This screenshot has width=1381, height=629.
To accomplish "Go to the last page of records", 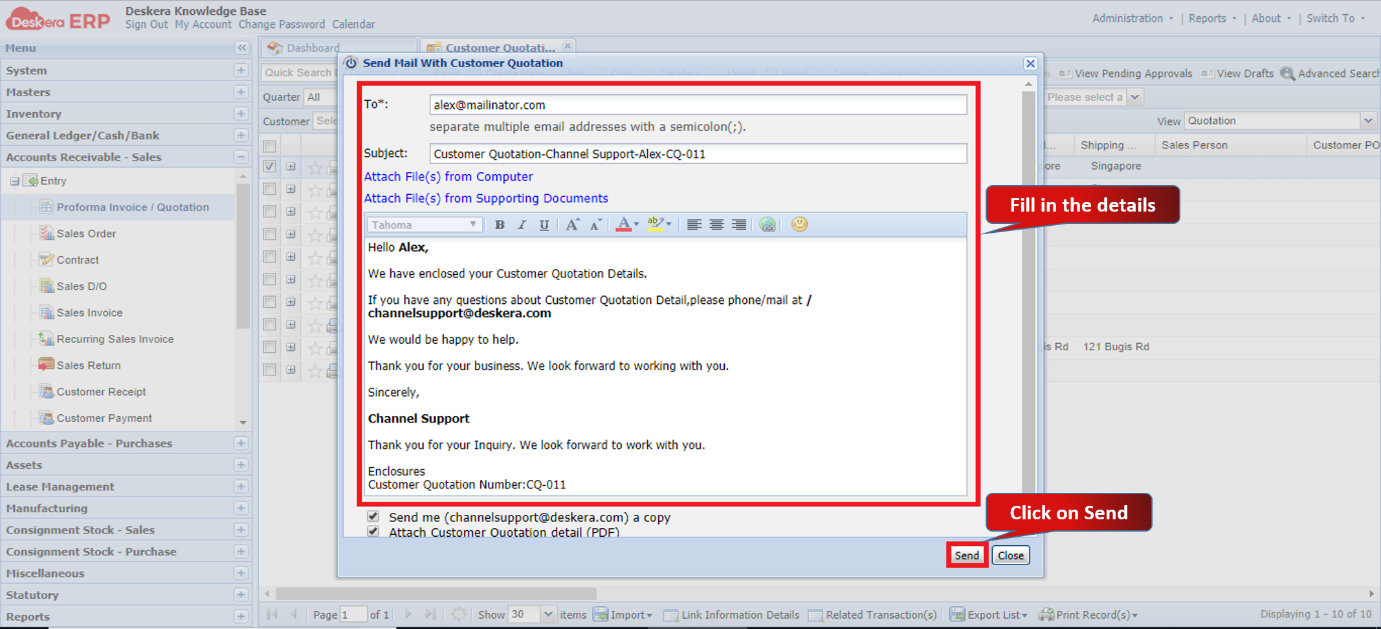I will pos(431,614).
